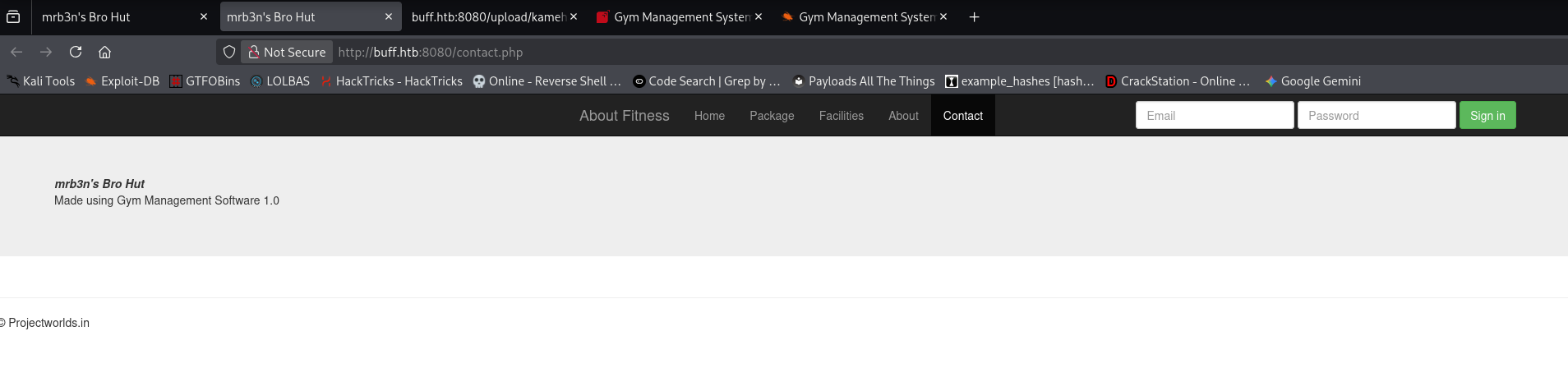Open a new tab with plus icon
Image resolution: width=1568 pixels, height=391 pixels.
[x=974, y=17]
